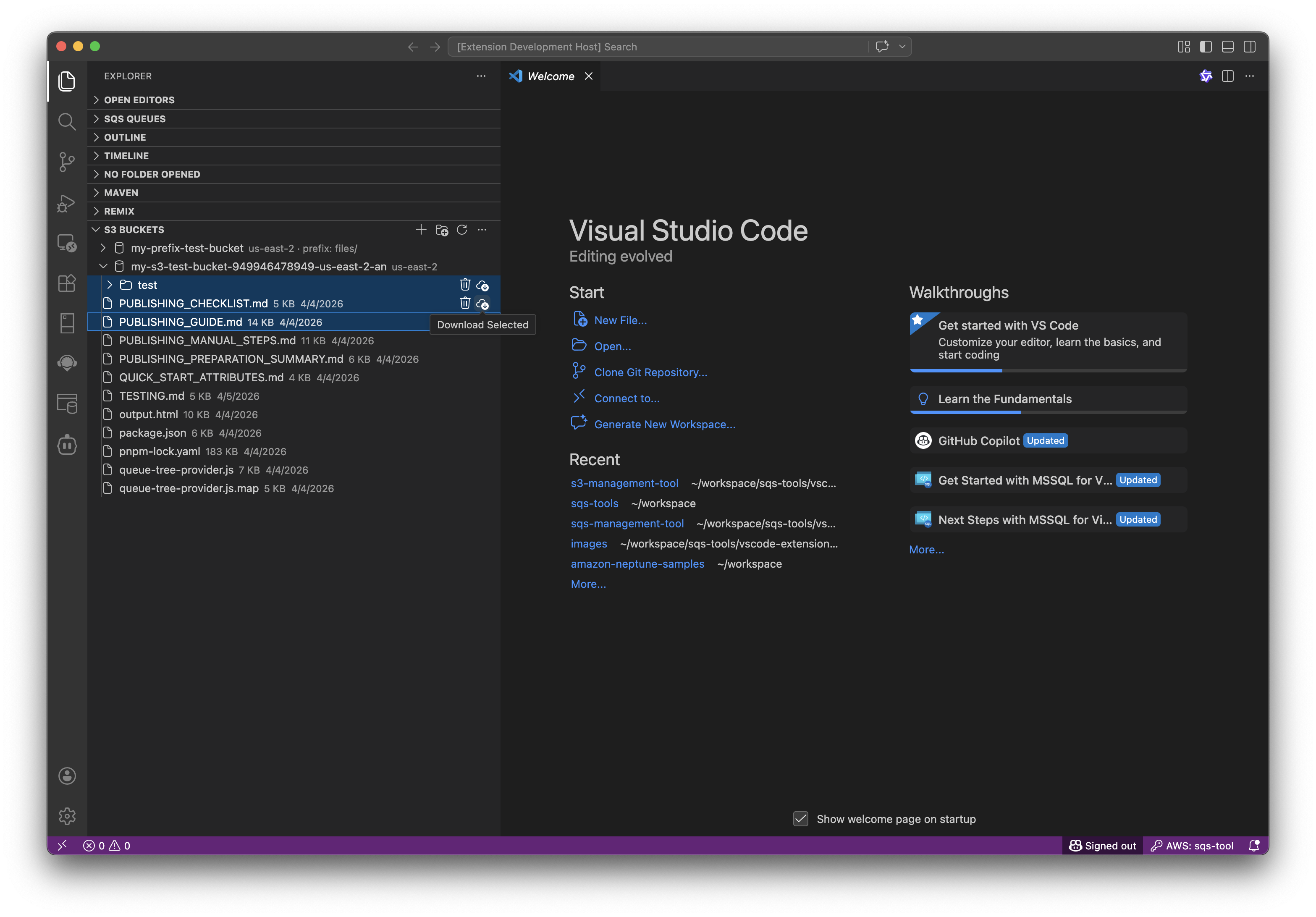Expand the Open Editors section
This screenshot has height=917, width=1316.
tap(294, 100)
